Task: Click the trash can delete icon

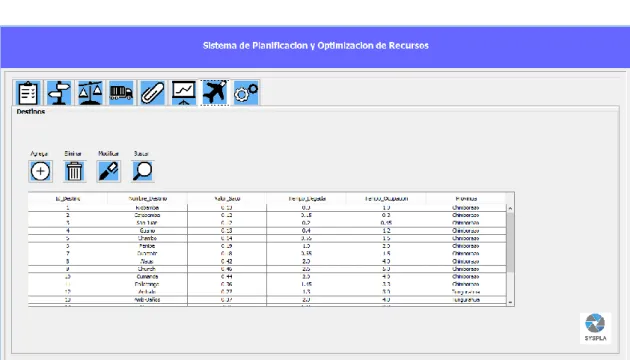Action: pyautogui.click(x=74, y=171)
